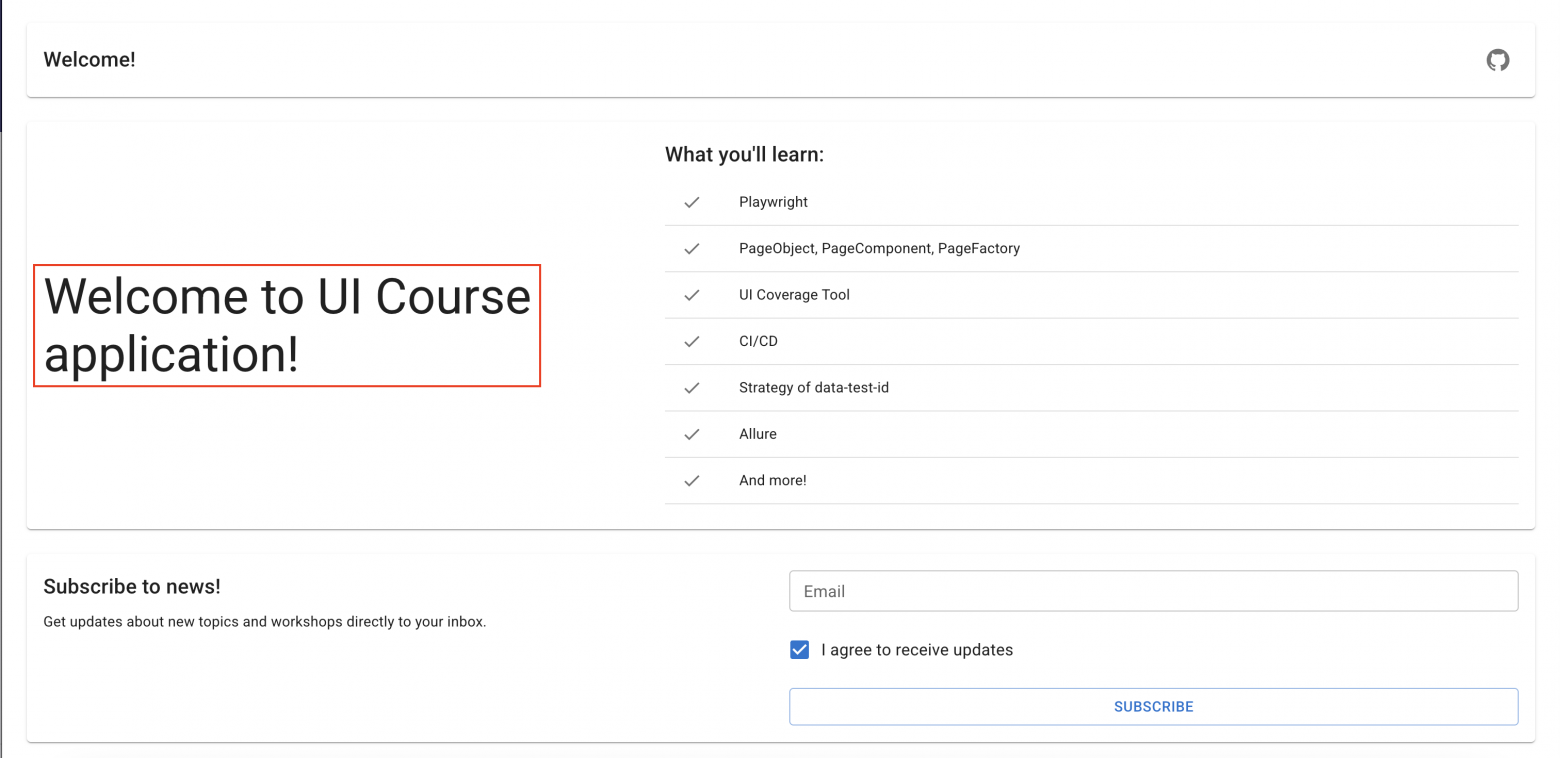This screenshot has height=758, width=1560.
Task: Click the checkmark beside And more!
Action: [691, 481]
